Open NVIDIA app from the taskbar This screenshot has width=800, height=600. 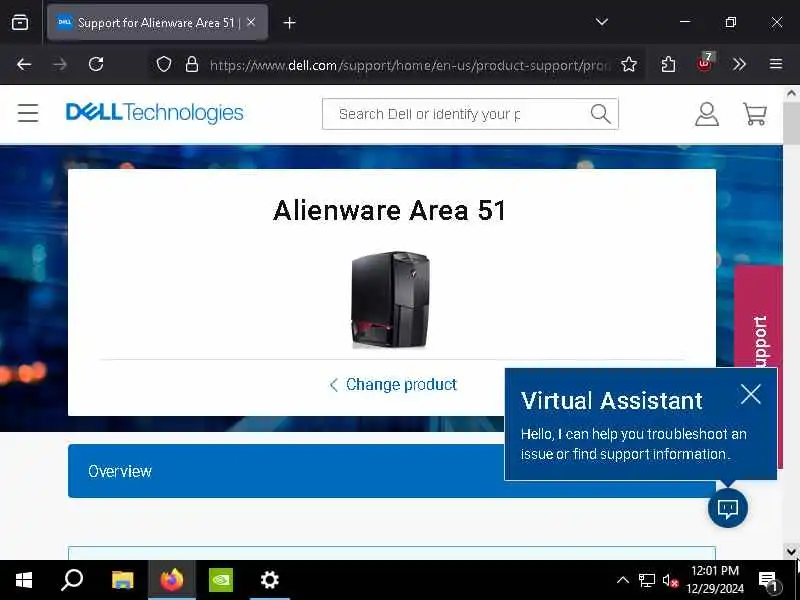point(221,580)
